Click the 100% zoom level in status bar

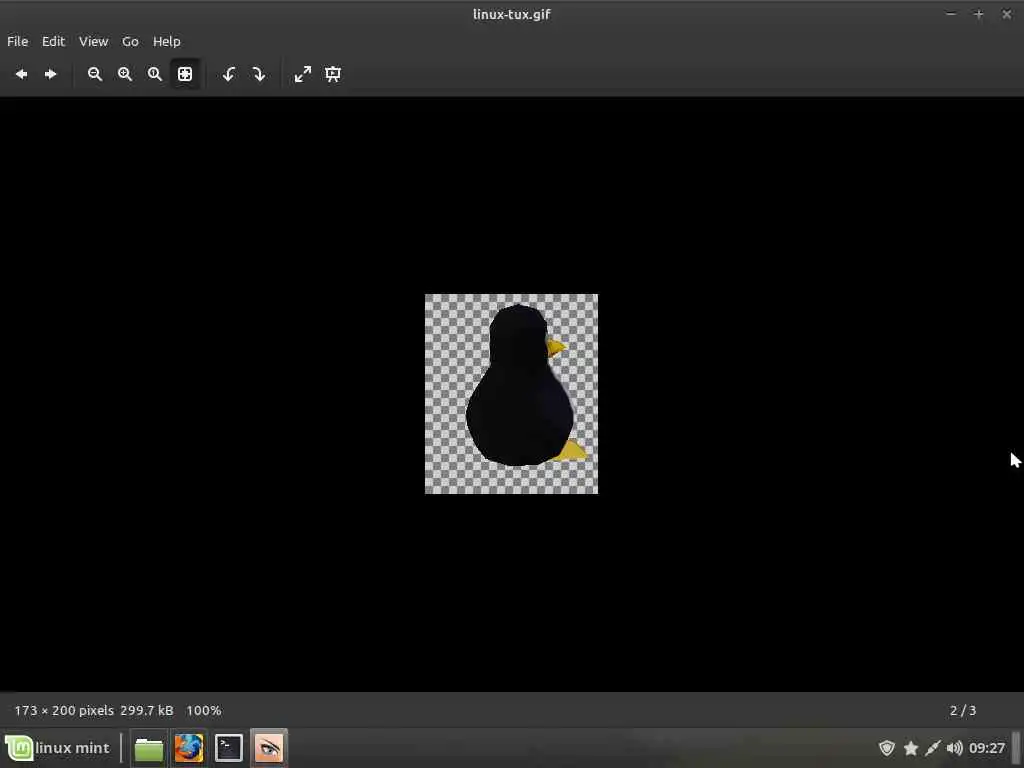(x=204, y=710)
